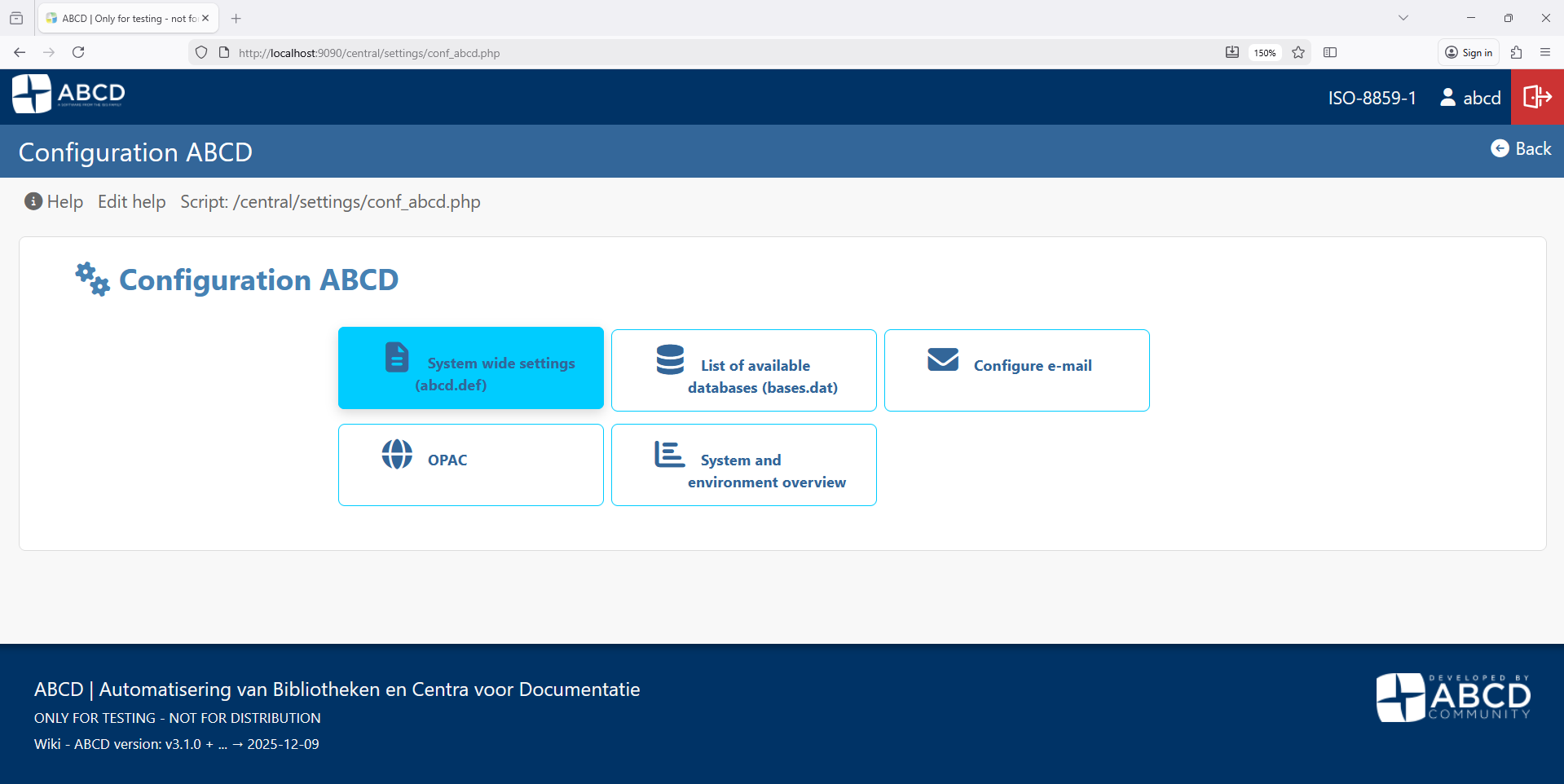Click the database icon for bases.dat list
This screenshot has height=784, width=1564.
(x=668, y=359)
